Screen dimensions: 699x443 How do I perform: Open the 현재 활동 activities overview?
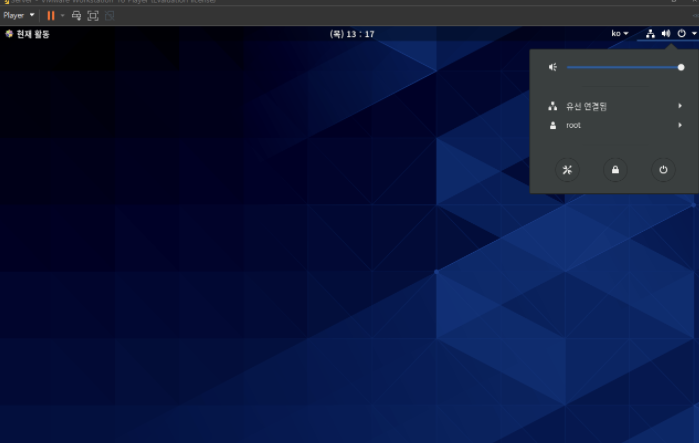pos(27,34)
